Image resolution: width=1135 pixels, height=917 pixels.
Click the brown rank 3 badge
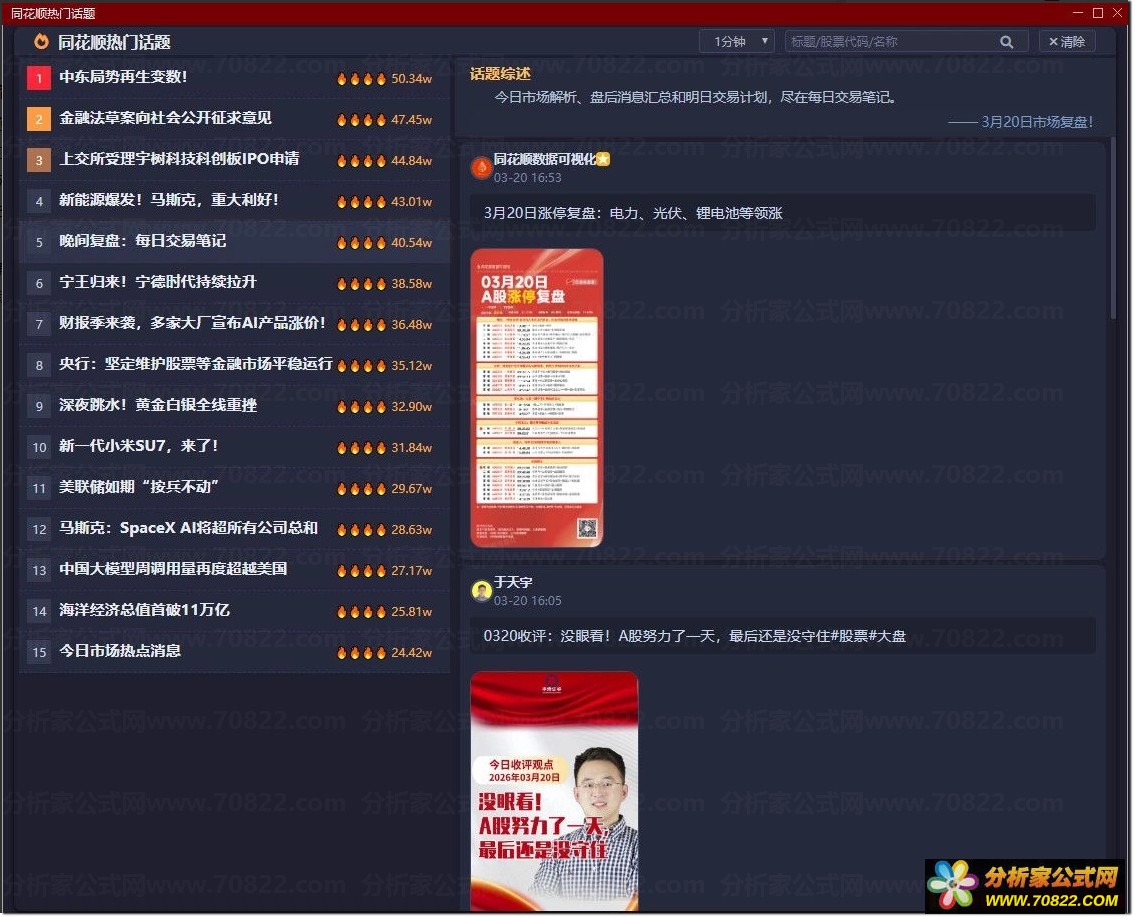click(x=39, y=160)
